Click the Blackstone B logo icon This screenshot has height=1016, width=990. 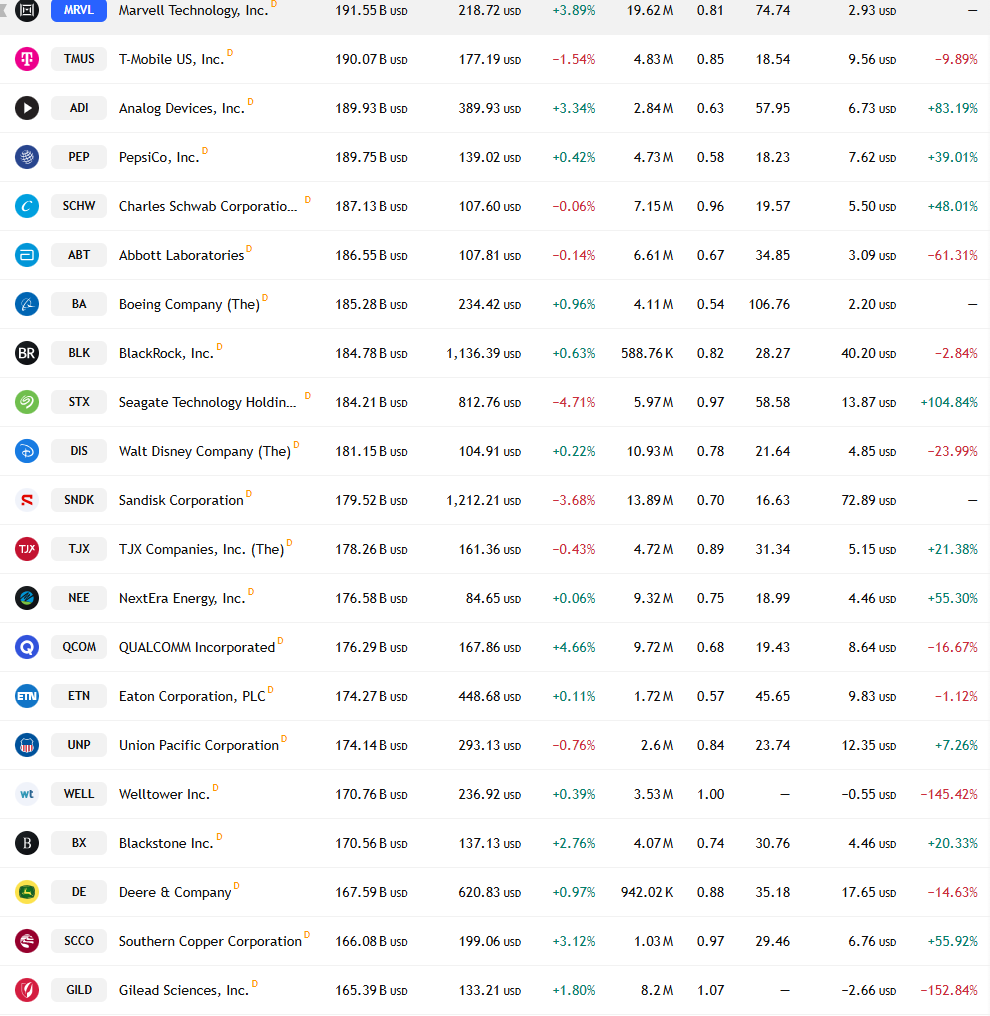(x=27, y=843)
